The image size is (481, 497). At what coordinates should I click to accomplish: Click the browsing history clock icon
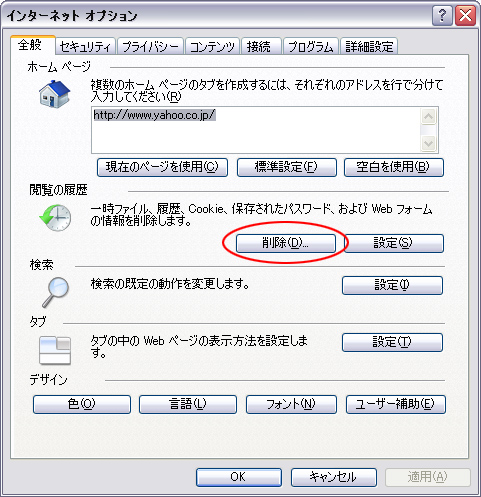pos(55,218)
